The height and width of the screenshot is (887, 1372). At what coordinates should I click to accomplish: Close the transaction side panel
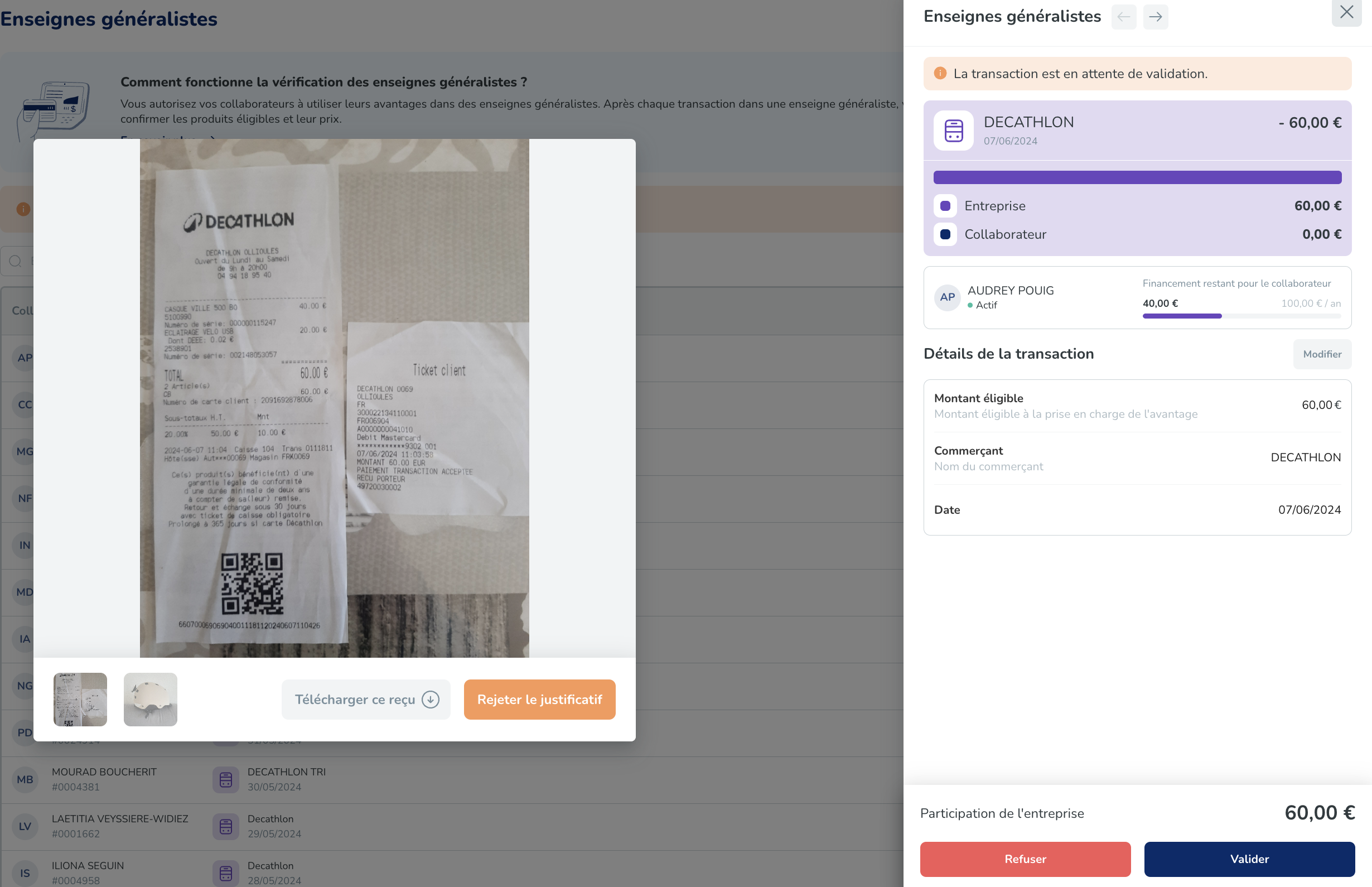coord(1346,12)
